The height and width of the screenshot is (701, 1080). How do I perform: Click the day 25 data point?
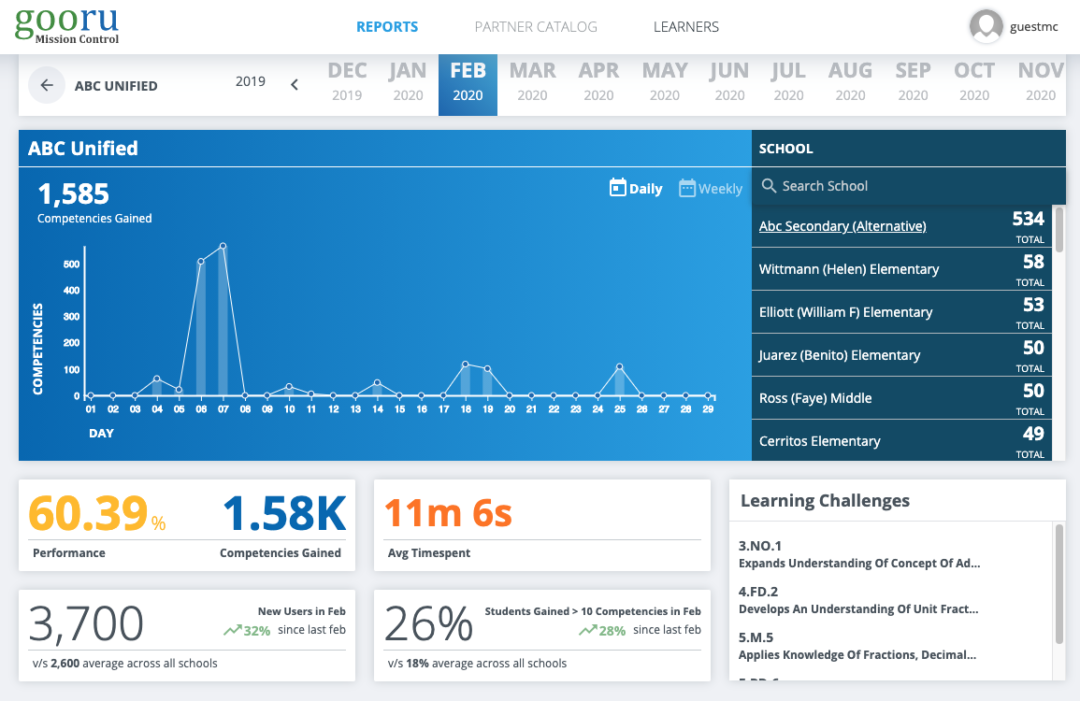[619, 366]
